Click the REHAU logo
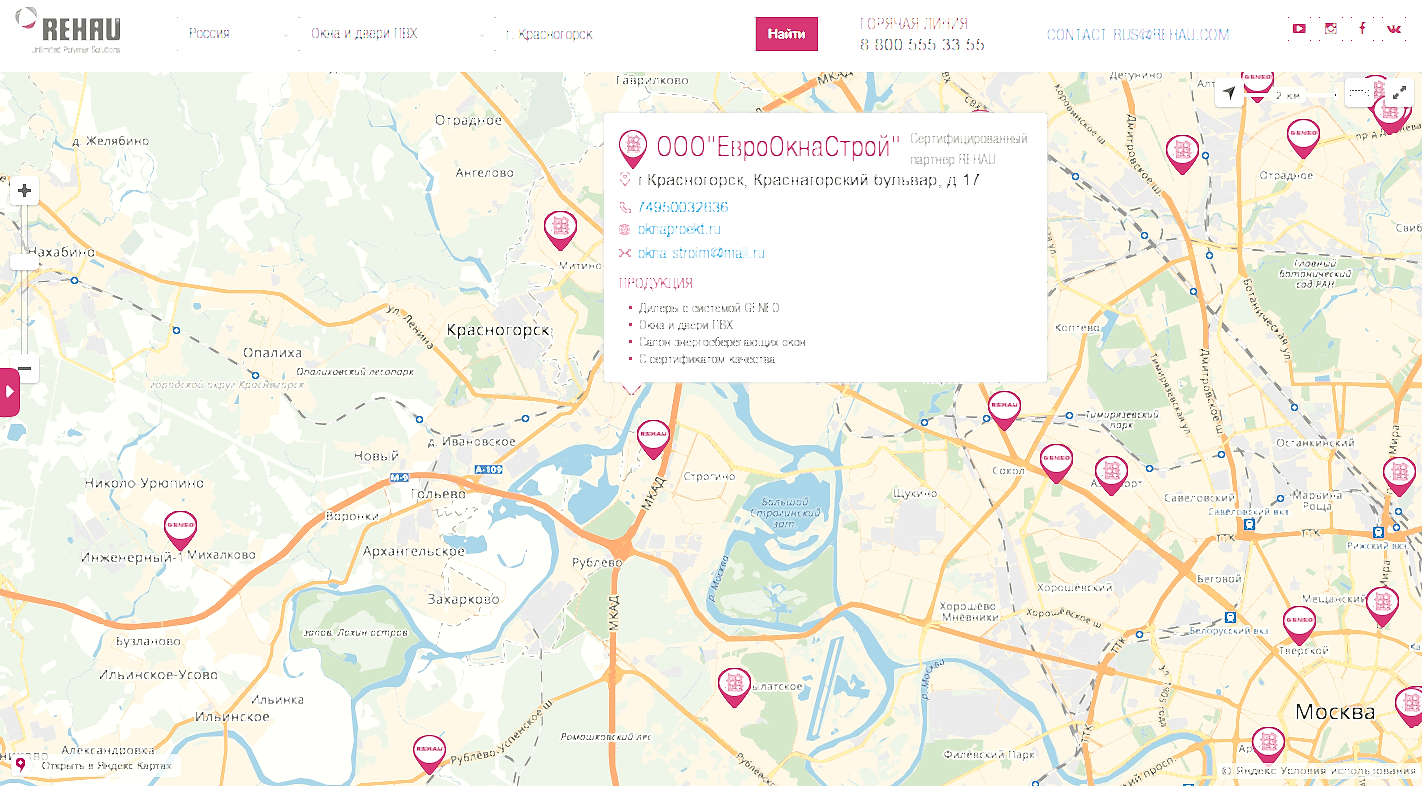 click(68, 30)
